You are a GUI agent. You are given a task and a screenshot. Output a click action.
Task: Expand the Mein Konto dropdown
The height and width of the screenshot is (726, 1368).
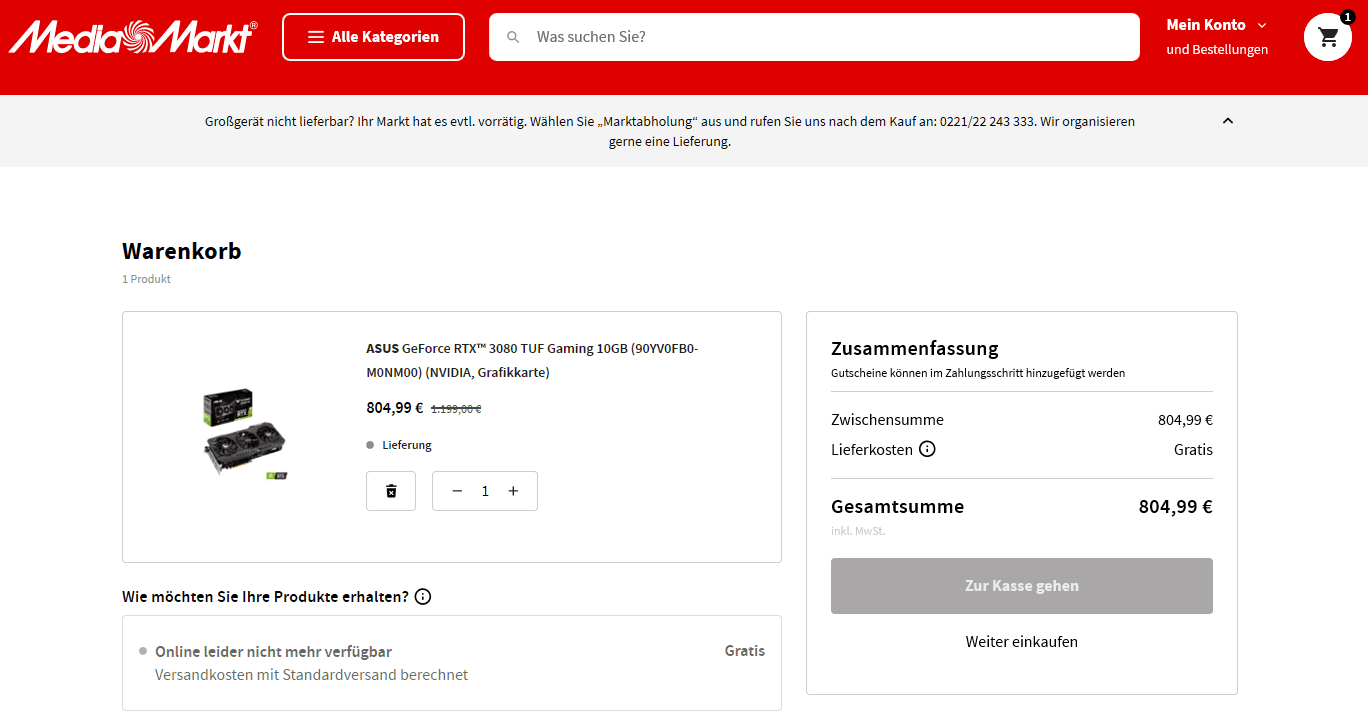(1217, 25)
